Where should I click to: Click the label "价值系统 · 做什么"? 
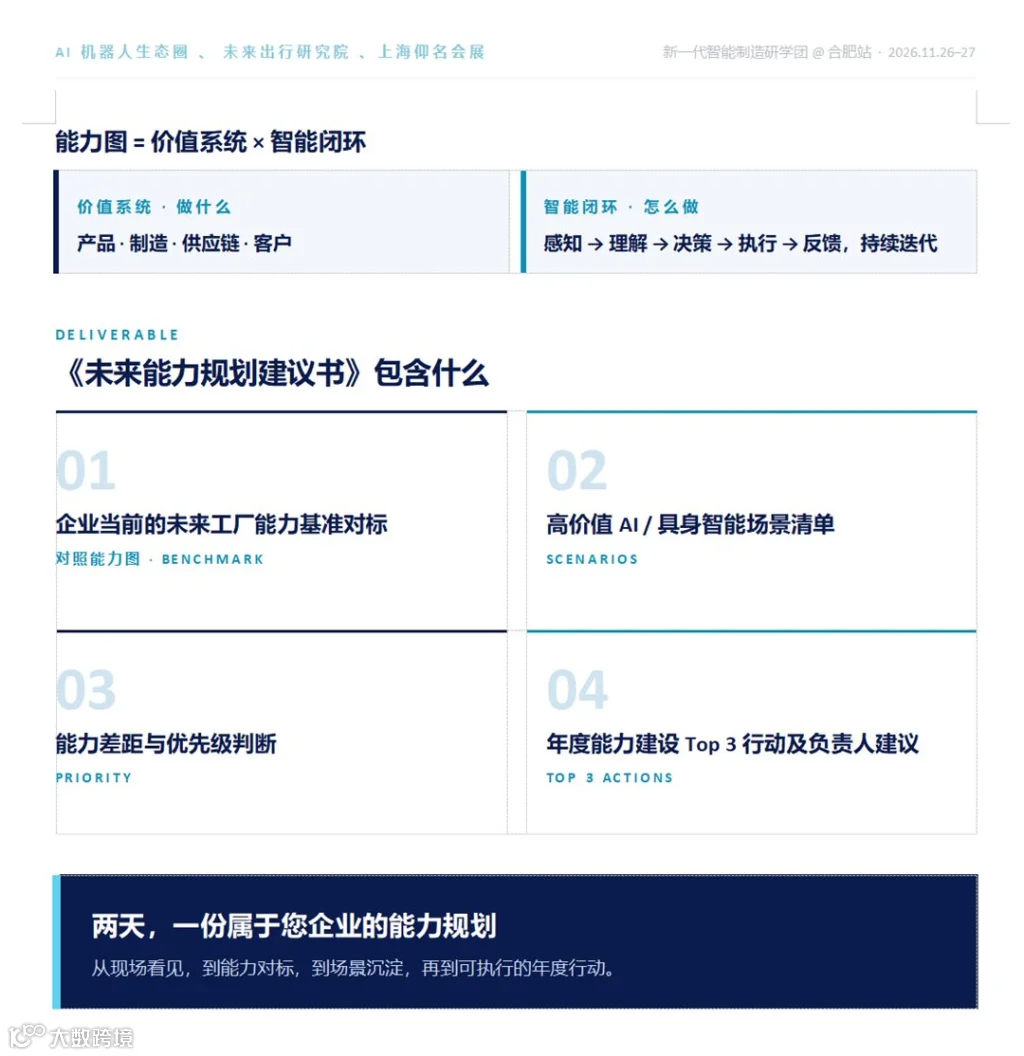(154, 207)
